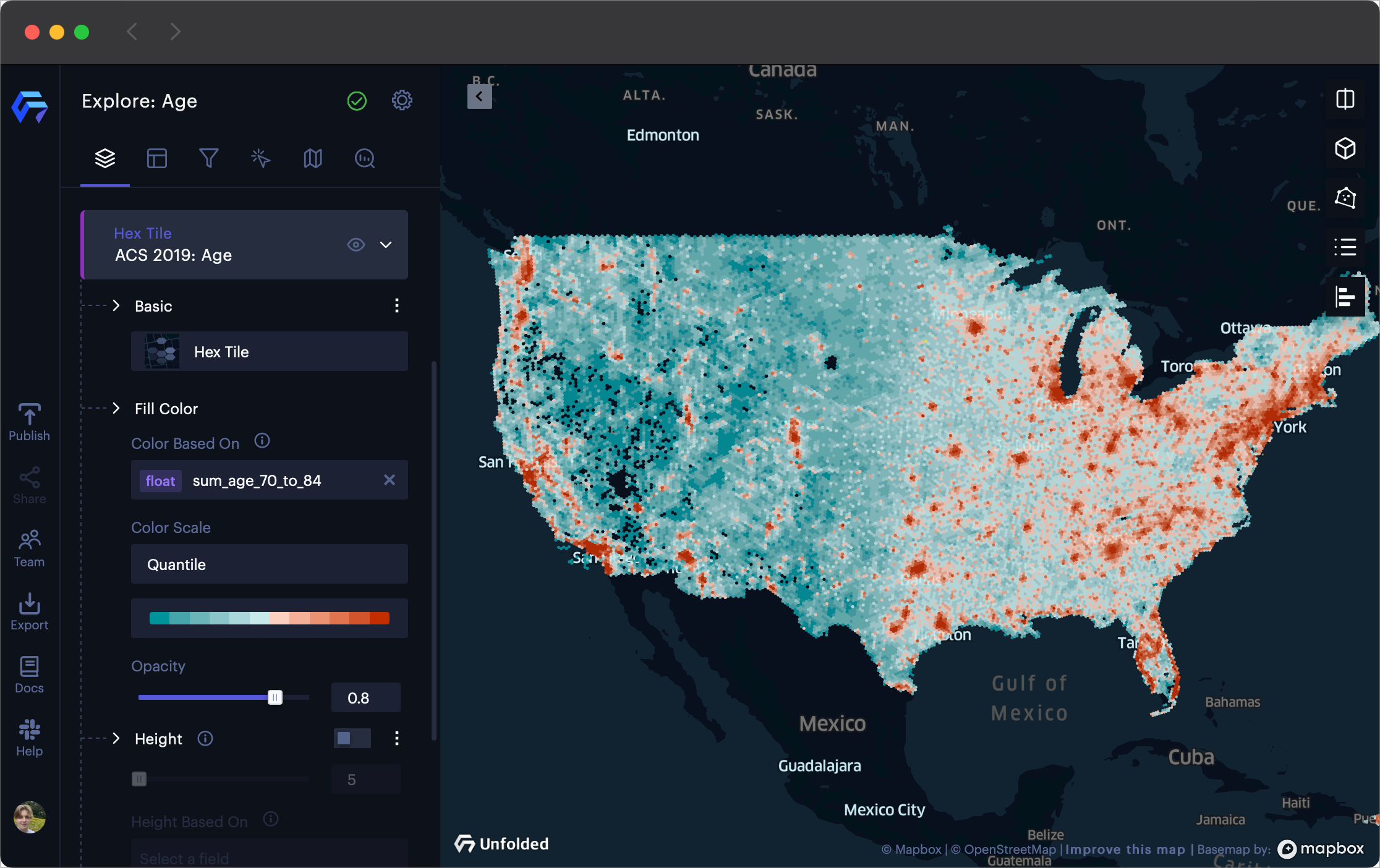Switch to the Filters tab
1380x868 pixels.
[208, 158]
